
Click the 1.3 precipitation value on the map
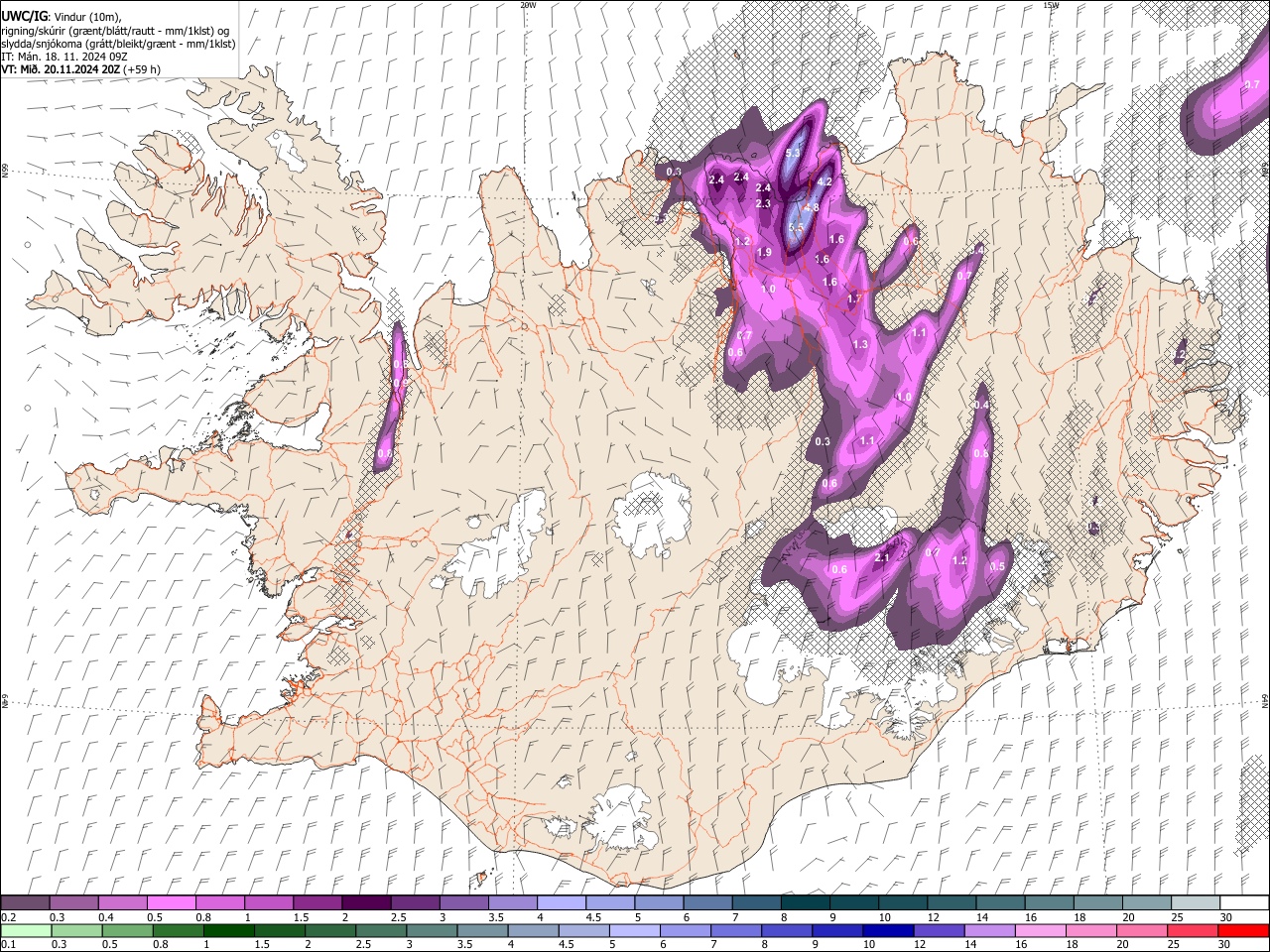pyautogui.click(x=860, y=344)
